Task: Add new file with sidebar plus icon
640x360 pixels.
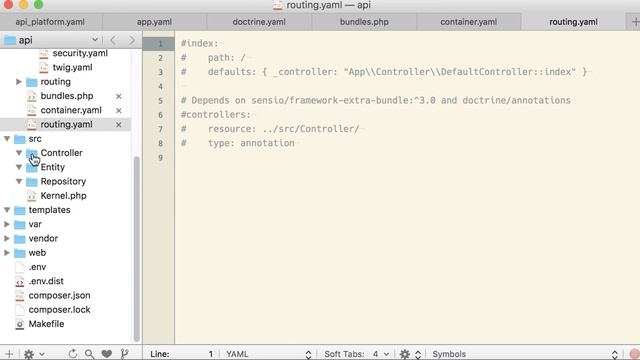Action: tap(9, 354)
